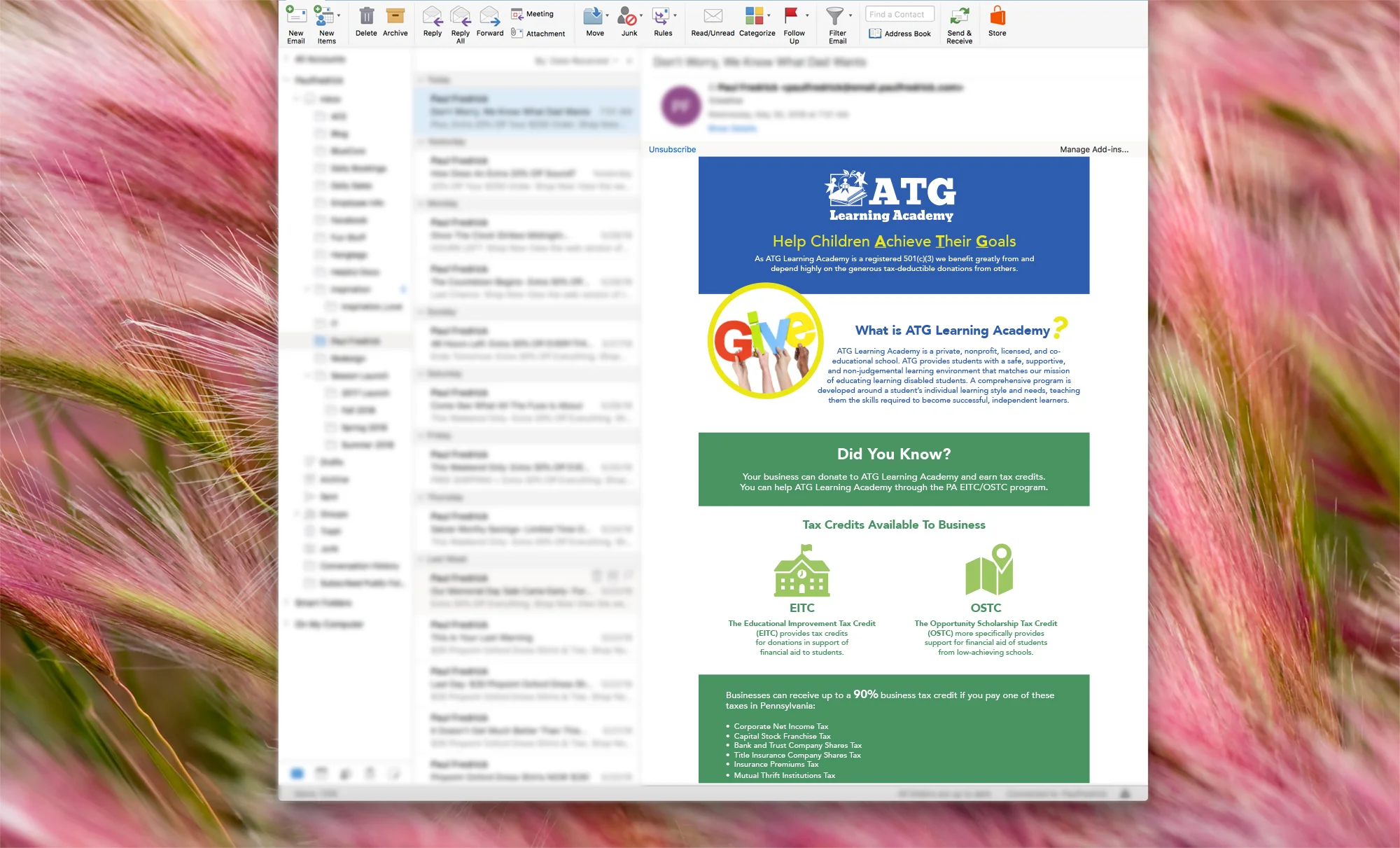Open the New Items dropdown arrow
Viewport: 1400px width, 848px height.
coord(339,15)
